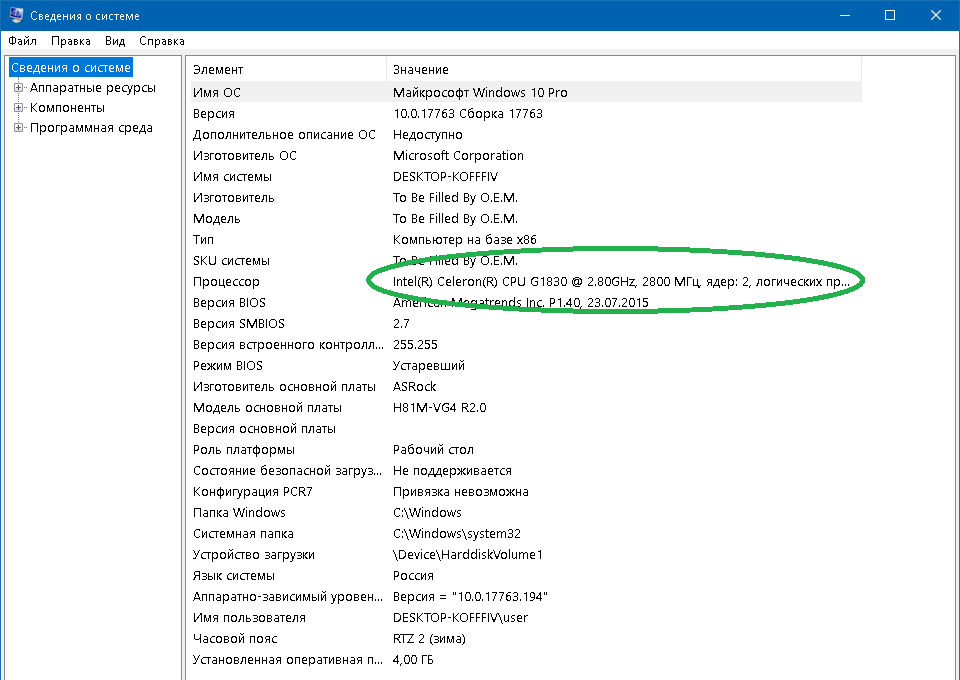Image resolution: width=960 pixels, height=680 pixels.
Task: Minimize the Сведения о системе window
Action: coord(842,16)
